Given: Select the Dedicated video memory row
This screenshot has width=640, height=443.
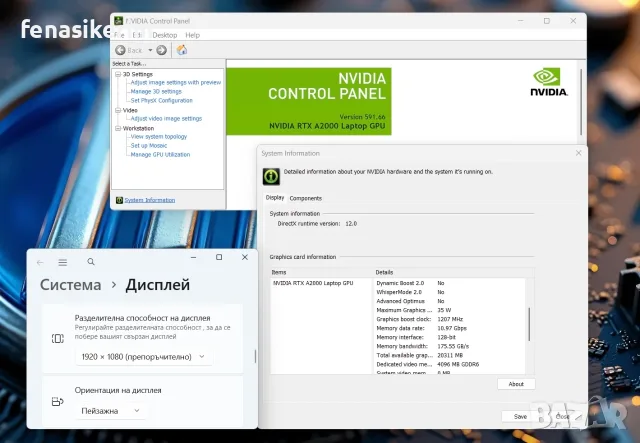Looking at the screenshot, I should (449, 364).
